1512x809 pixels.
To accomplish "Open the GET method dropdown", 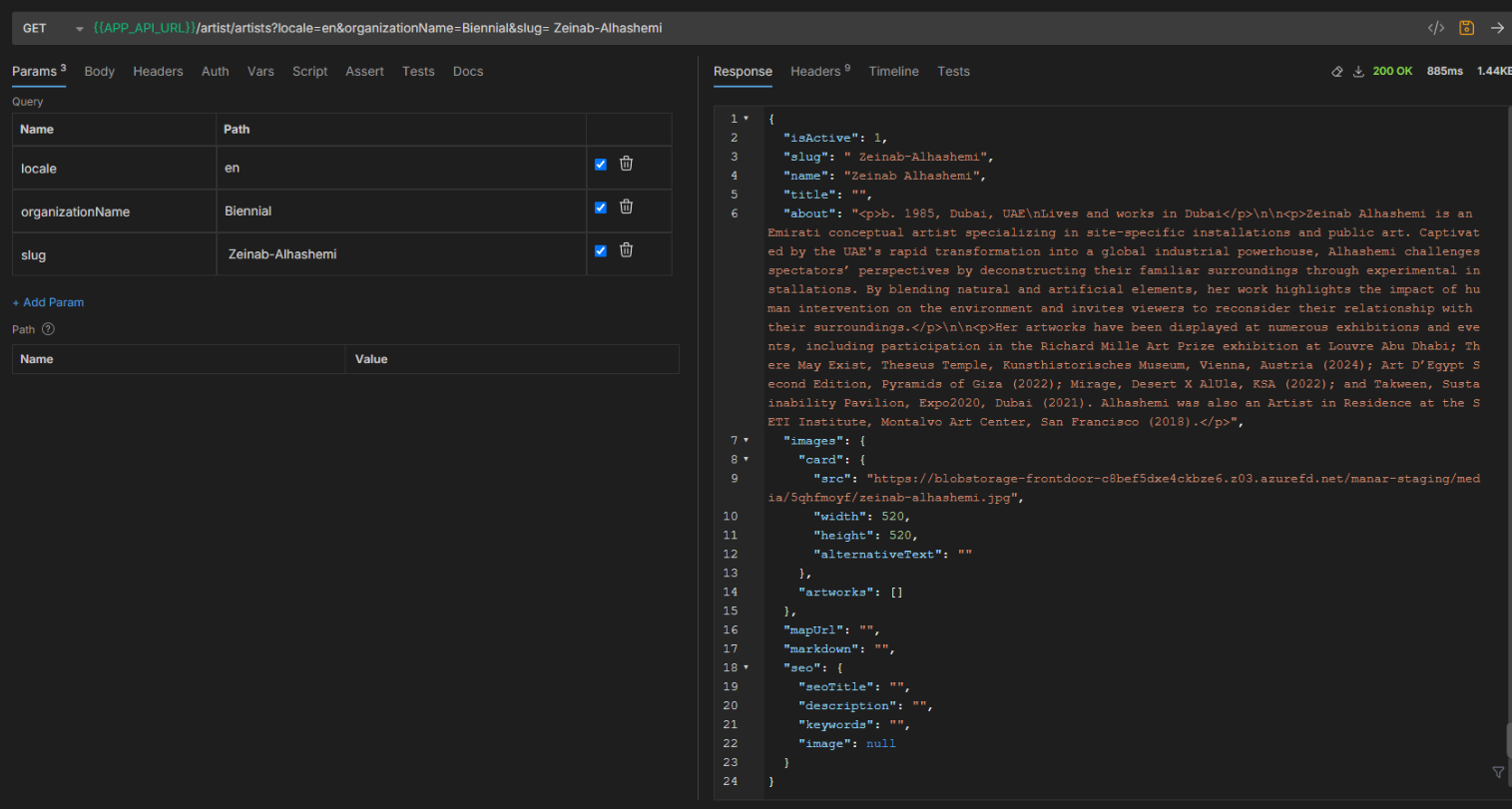I will pyautogui.click(x=52, y=28).
